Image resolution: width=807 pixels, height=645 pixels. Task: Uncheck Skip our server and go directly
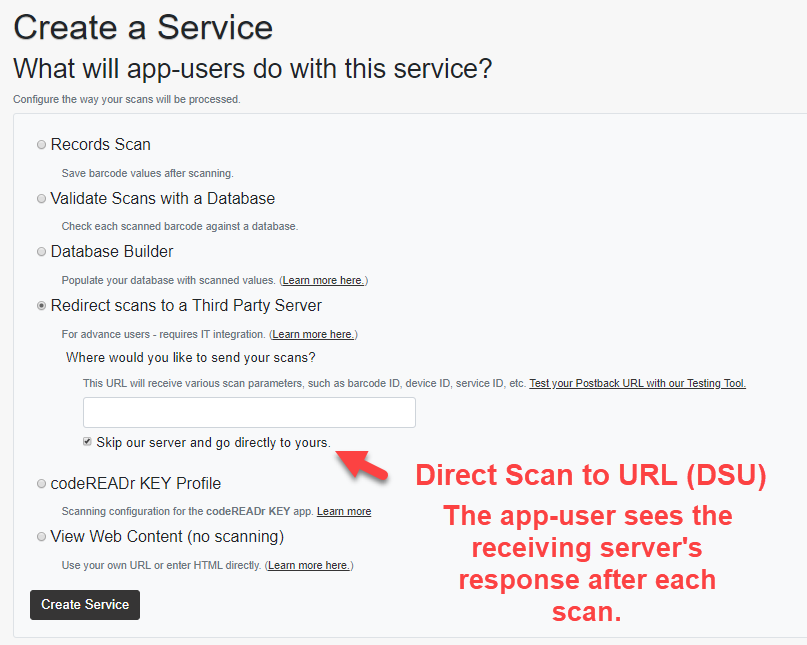87,442
